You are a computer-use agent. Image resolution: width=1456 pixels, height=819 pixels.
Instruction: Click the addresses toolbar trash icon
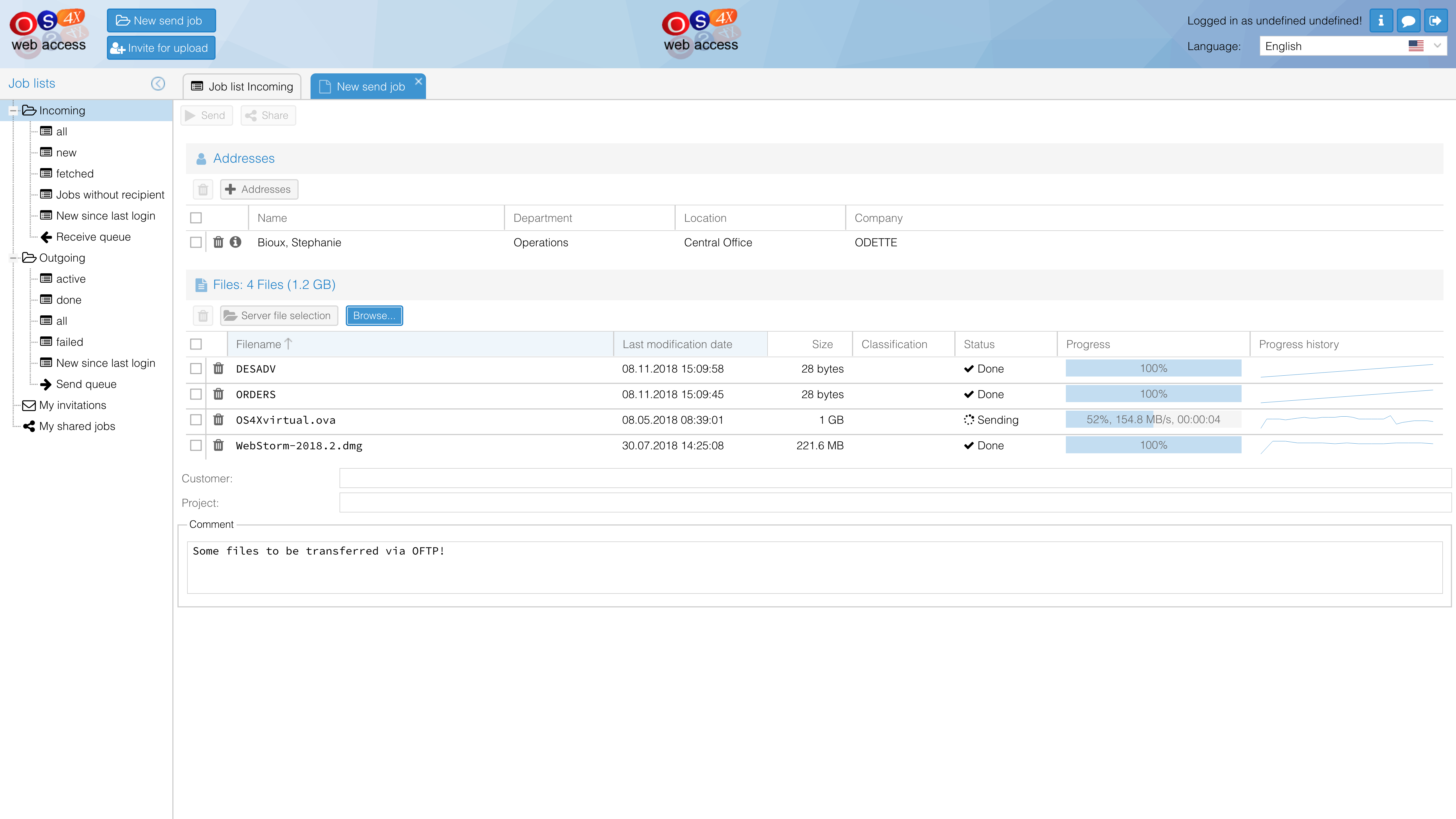pos(203,189)
